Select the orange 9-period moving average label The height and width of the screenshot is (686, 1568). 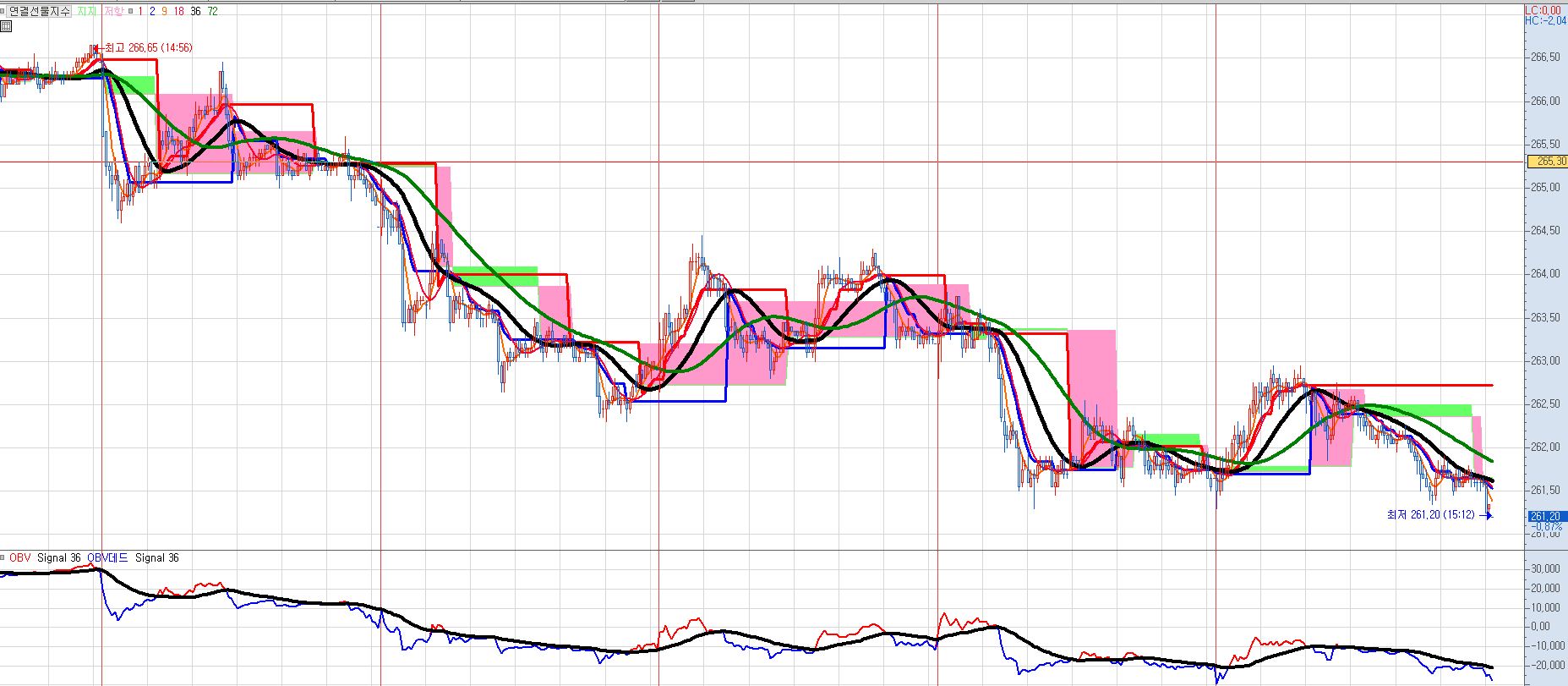tap(164, 12)
